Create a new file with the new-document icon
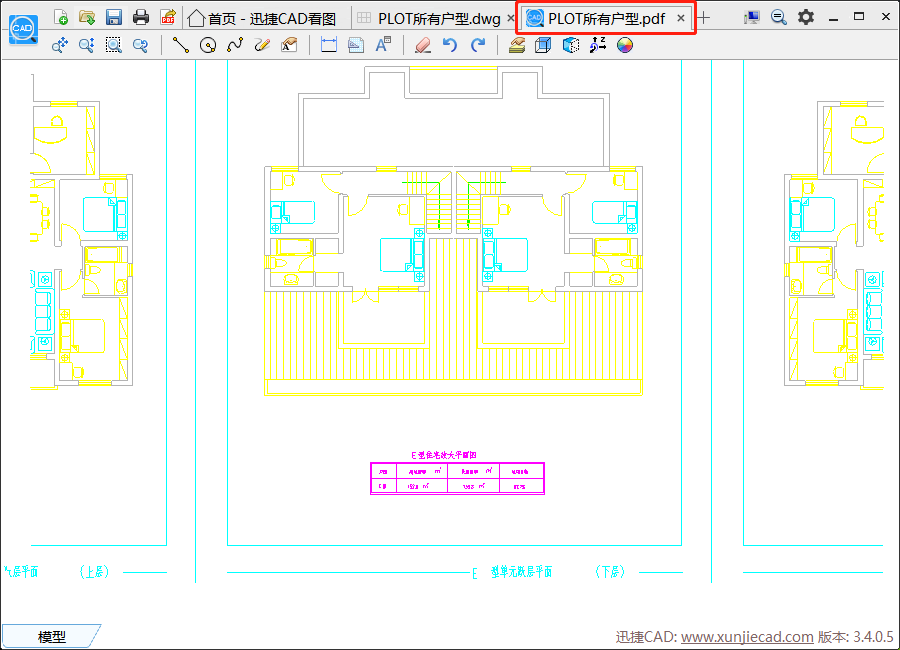The height and width of the screenshot is (650, 900). click(60, 17)
